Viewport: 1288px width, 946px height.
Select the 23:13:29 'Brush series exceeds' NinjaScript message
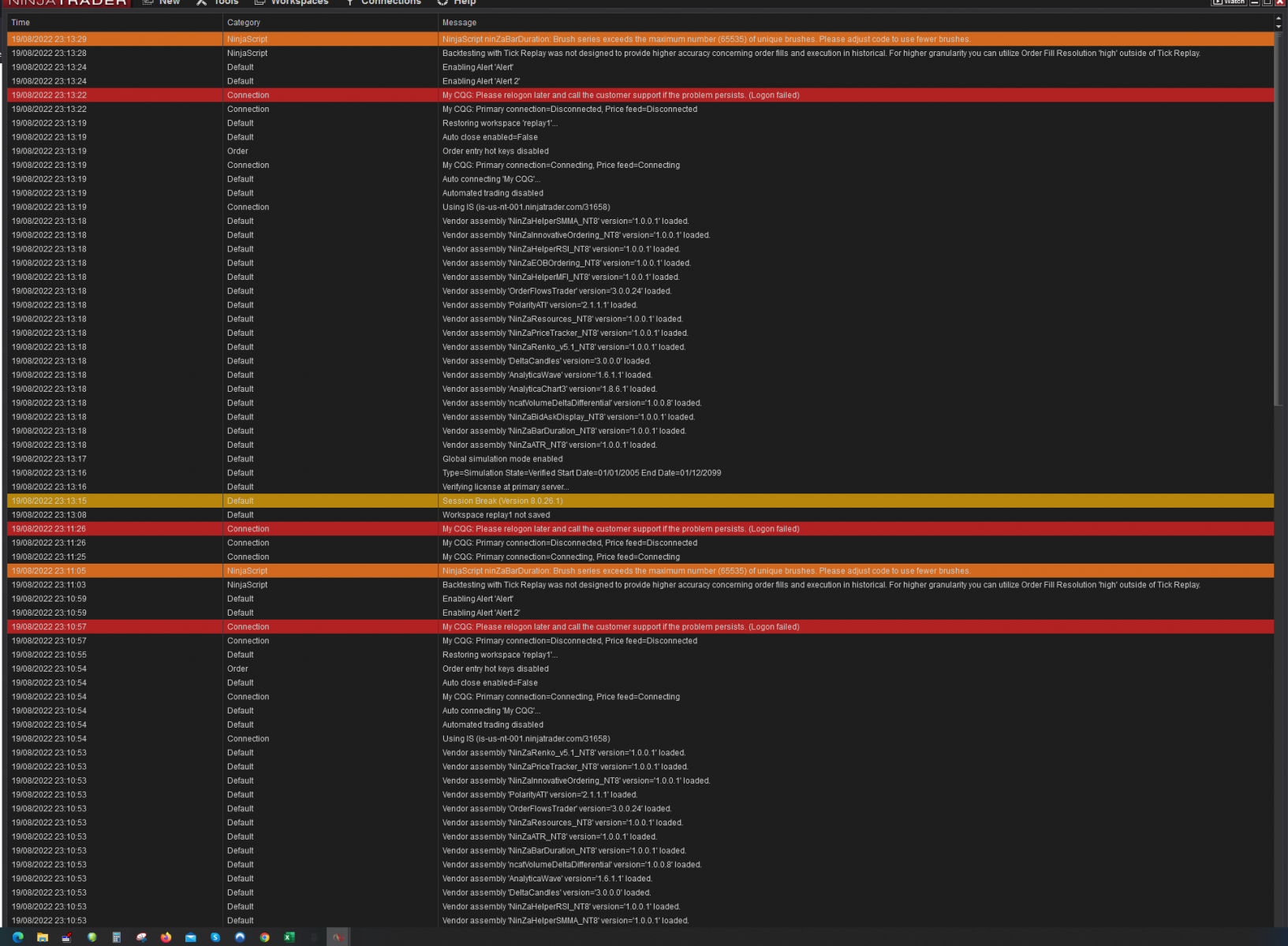(707, 39)
